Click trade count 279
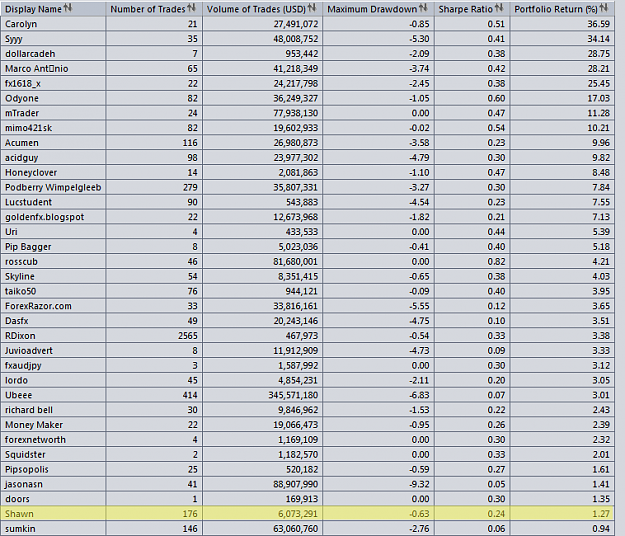Screen dimensions: 625x536 [x=190, y=187]
